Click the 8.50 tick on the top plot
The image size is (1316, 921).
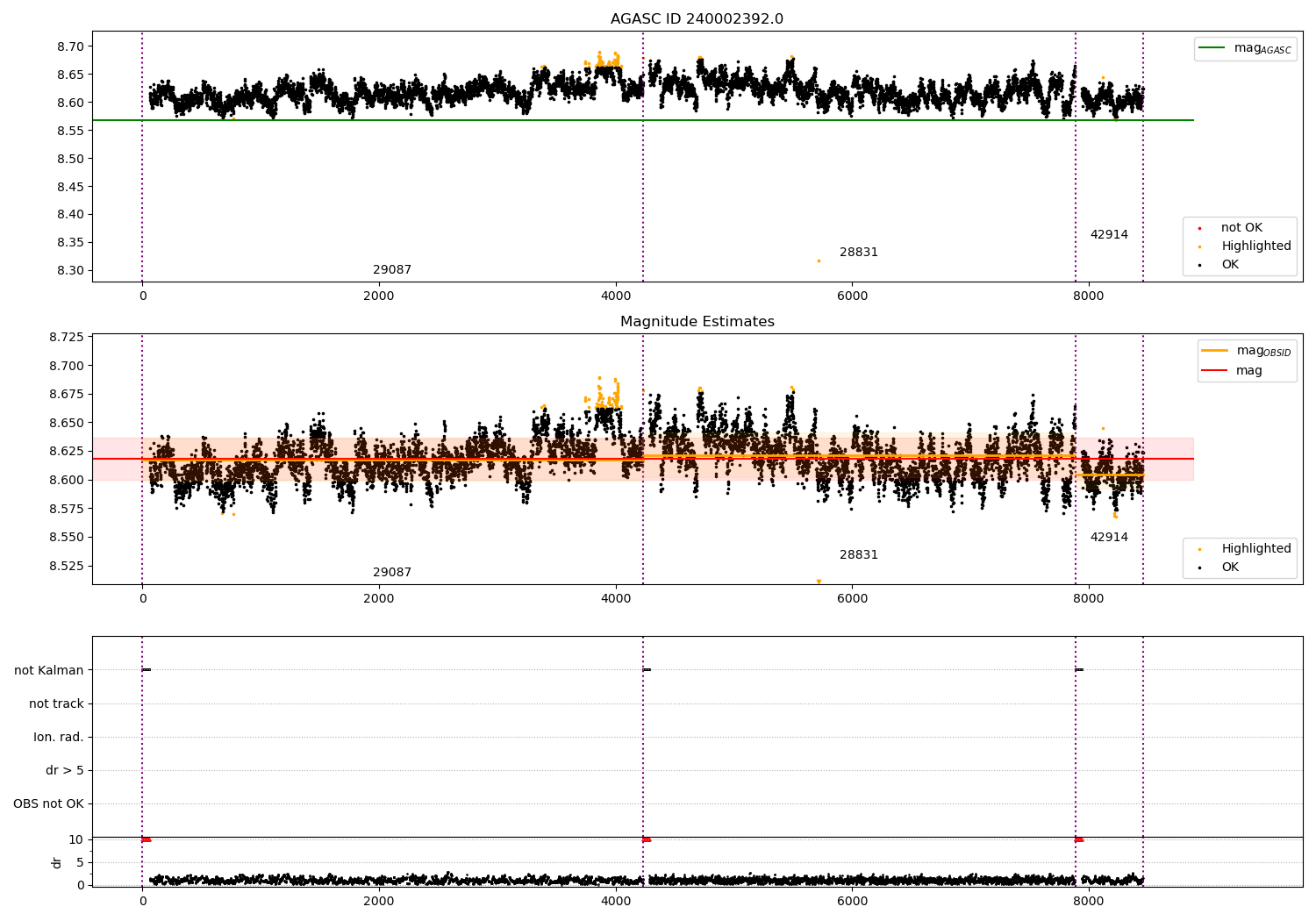coord(70,159)
